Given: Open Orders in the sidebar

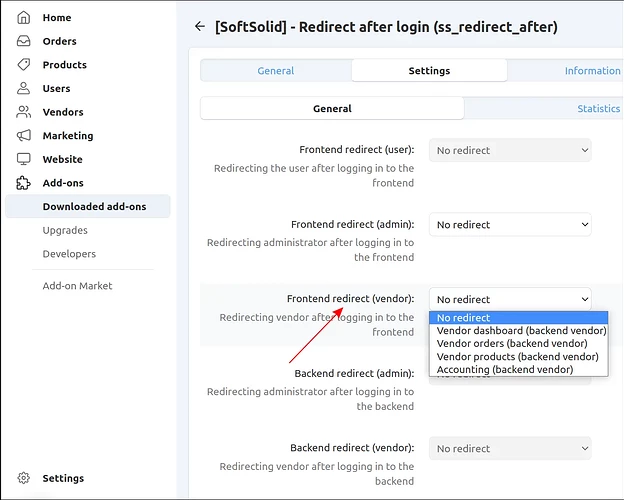Looking at the screenshot, I should pyautogui.click(x=59, y=41).
